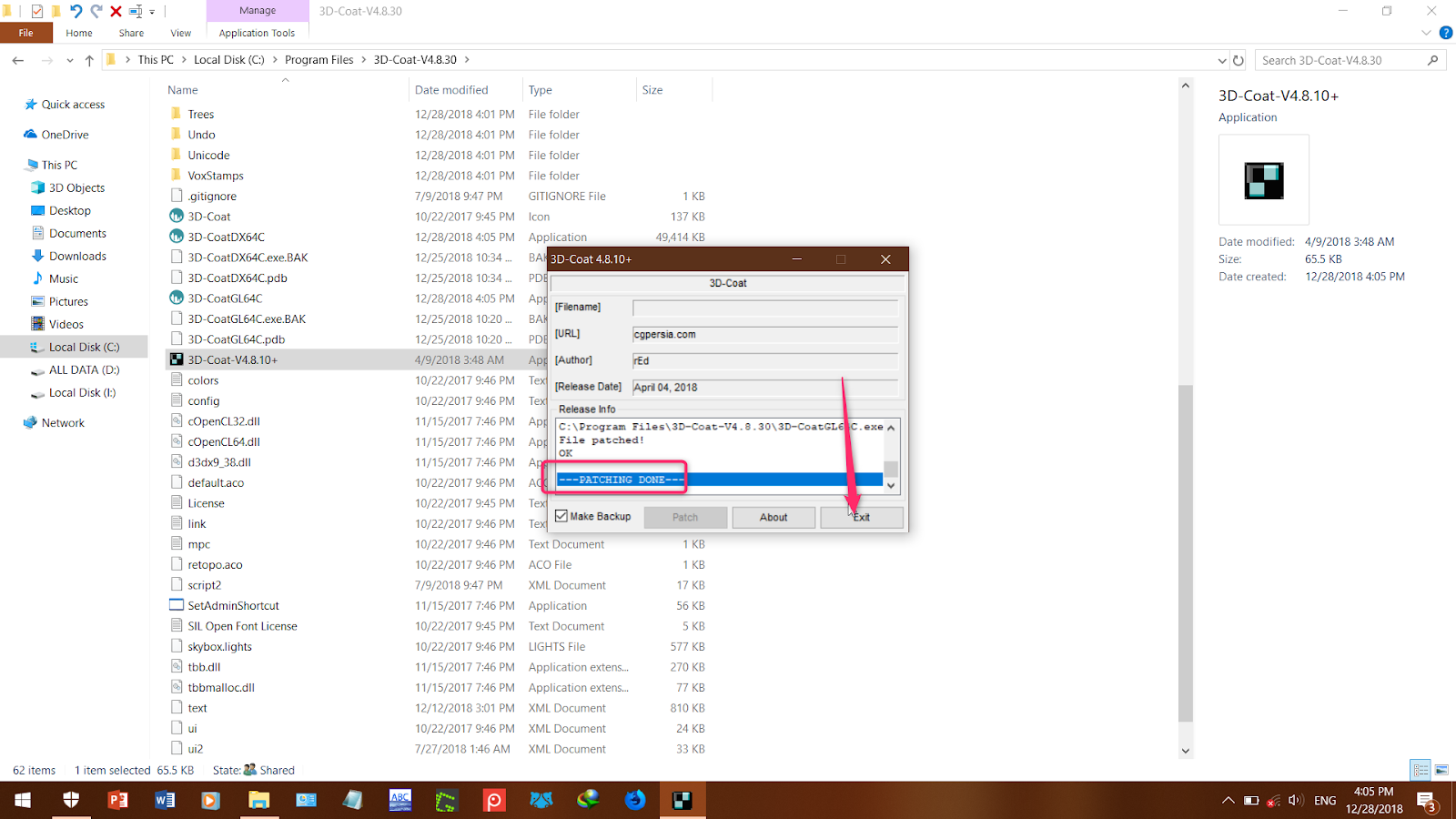Switch to Large icons view layout

1441,770
